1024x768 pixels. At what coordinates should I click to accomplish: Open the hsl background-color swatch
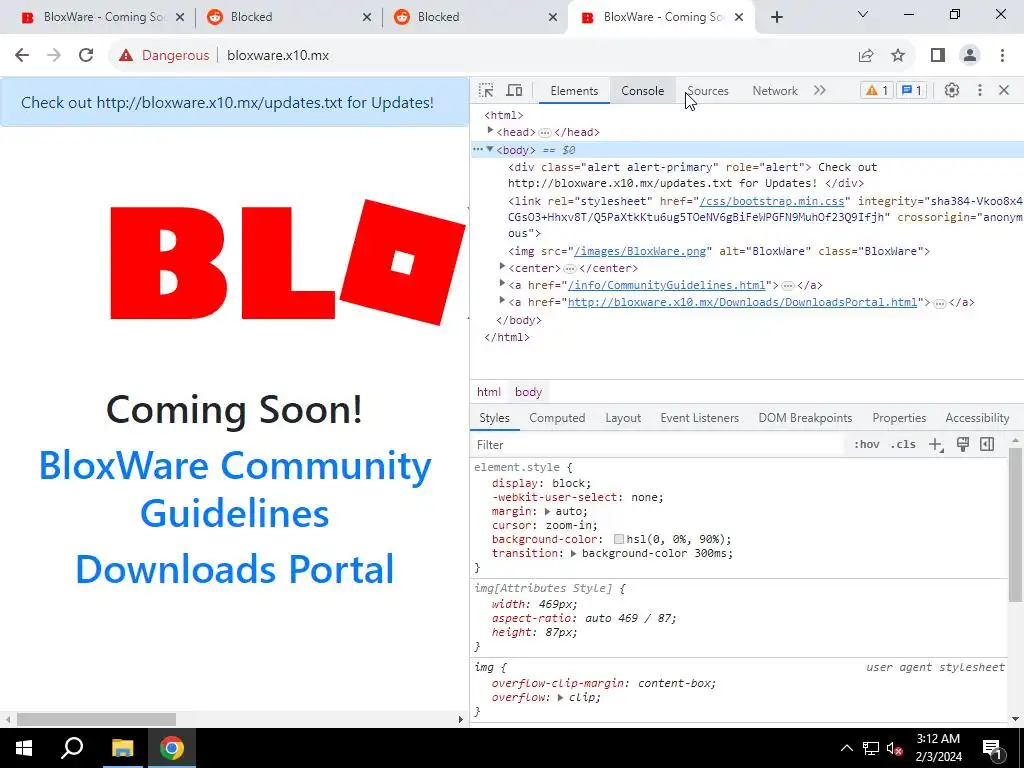coord(618,539)
